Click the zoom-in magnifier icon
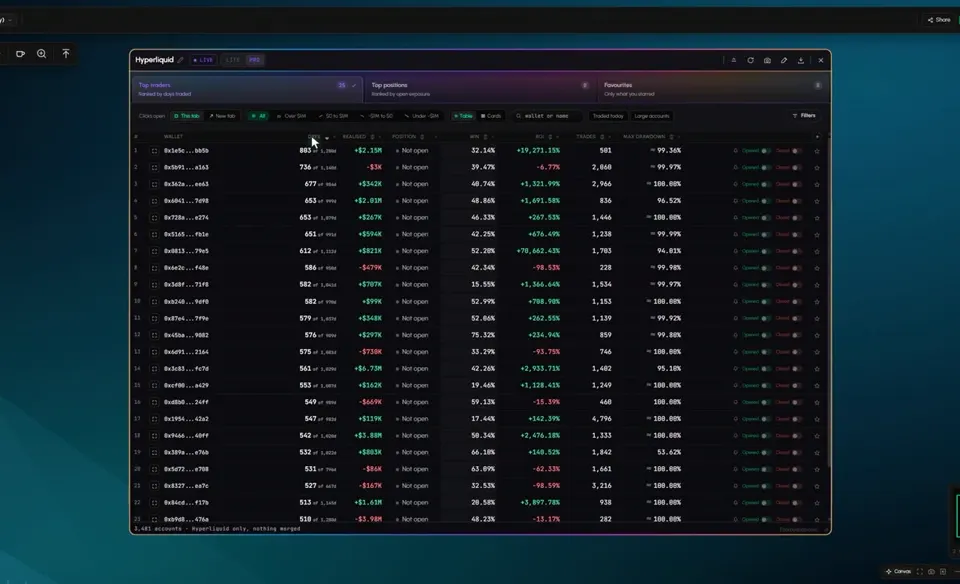 point(42,54)
